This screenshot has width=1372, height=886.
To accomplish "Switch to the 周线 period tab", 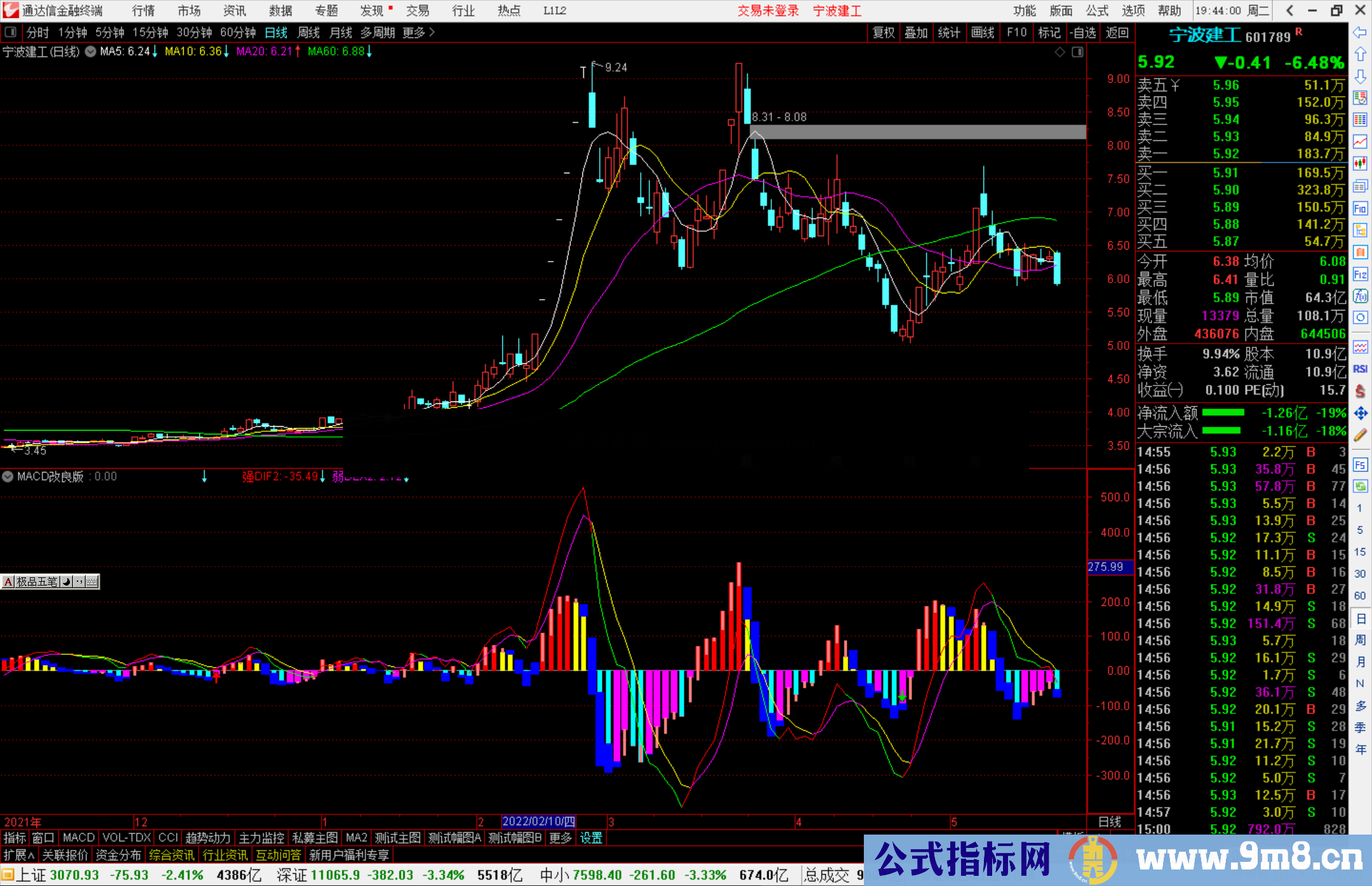I will (308, 32).
